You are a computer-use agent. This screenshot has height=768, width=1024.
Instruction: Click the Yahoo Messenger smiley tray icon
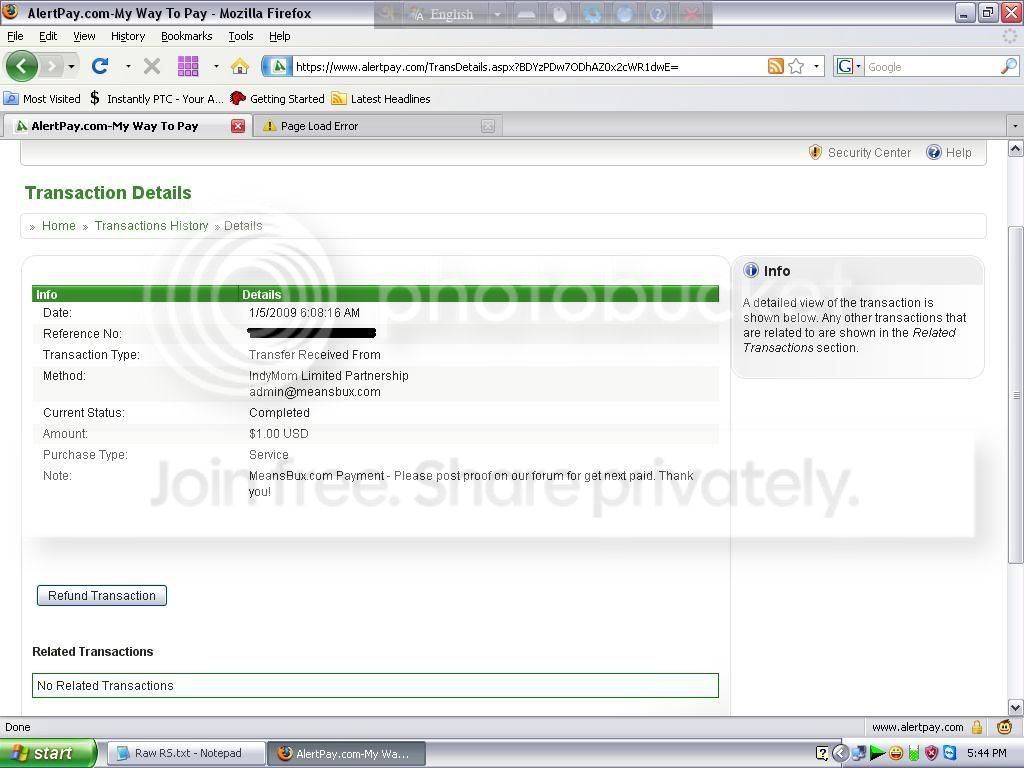point(896,754)
